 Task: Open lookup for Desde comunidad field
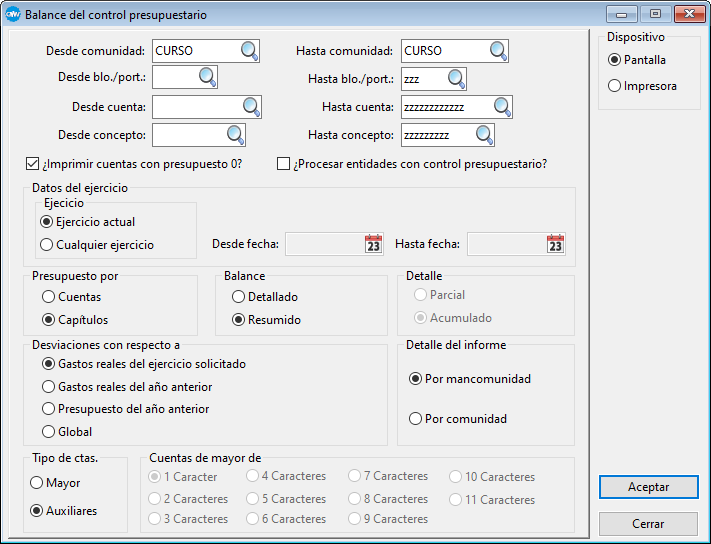coord(248,51)
